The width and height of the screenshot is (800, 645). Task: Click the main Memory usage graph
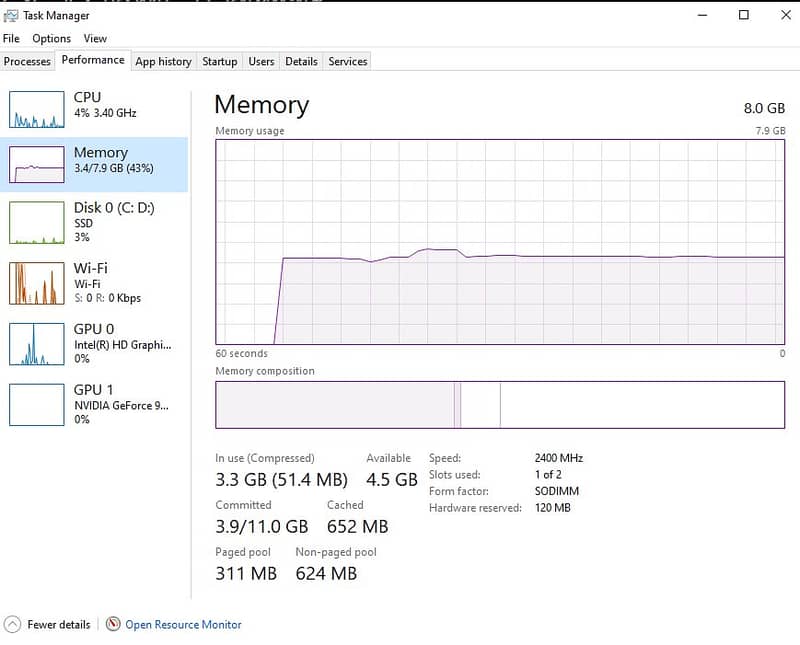[x=500, y=242]
